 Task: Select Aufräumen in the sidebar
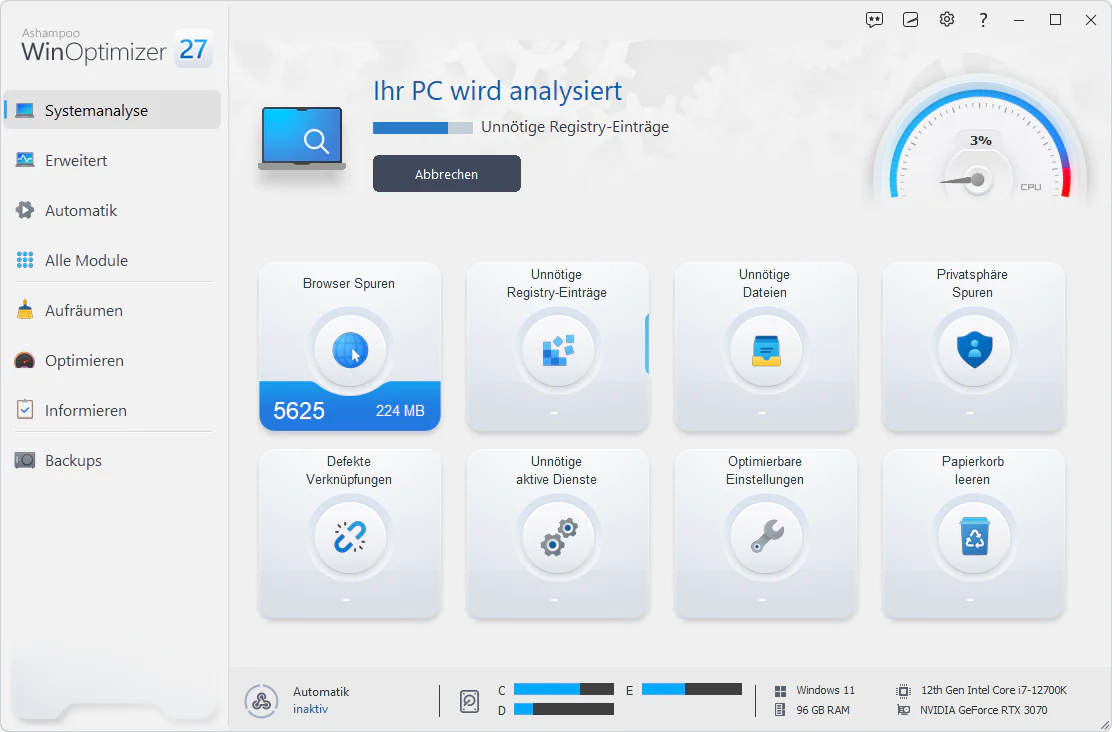(112, 311)
